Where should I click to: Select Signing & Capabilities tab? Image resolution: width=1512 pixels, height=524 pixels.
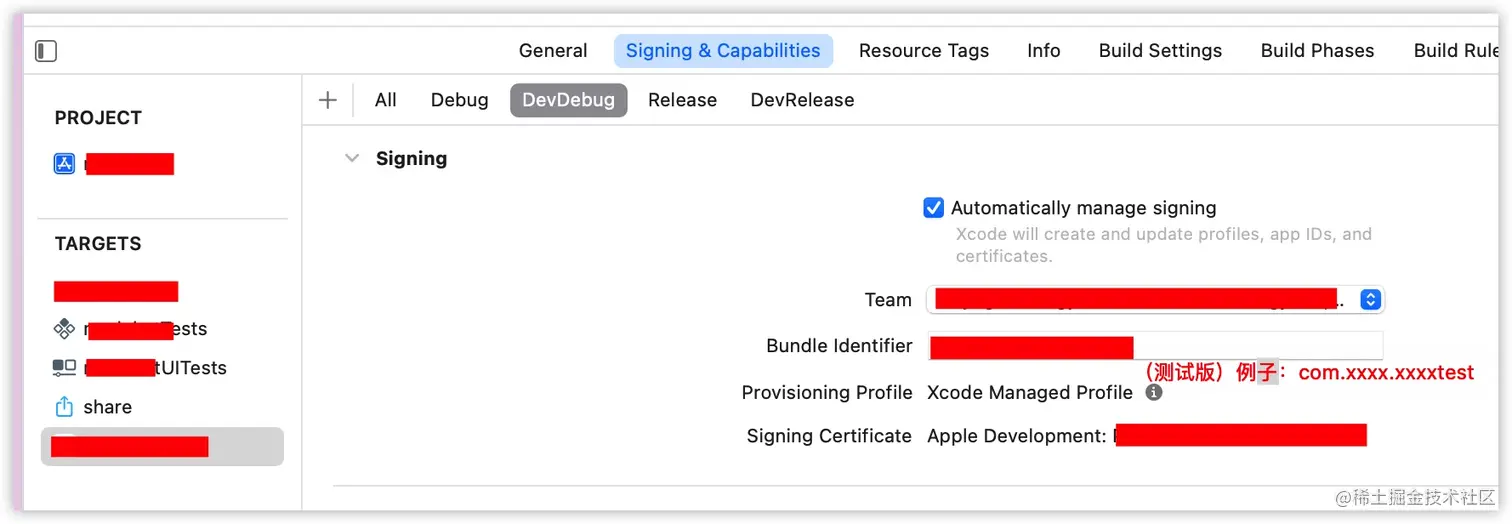pos(723,51)
